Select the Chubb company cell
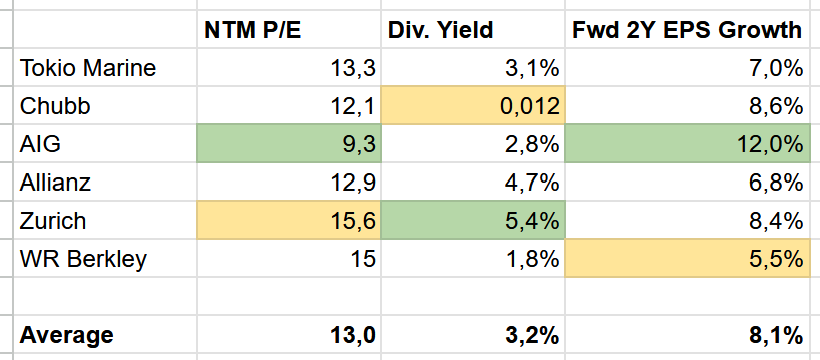Screen dimensions: 820x360 (105, 105)
